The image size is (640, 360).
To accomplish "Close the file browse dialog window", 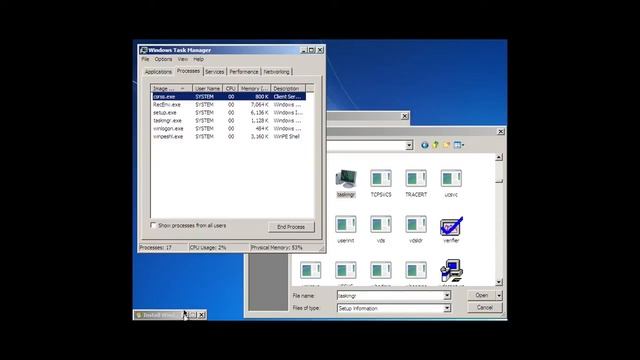I will click(501, 131).
